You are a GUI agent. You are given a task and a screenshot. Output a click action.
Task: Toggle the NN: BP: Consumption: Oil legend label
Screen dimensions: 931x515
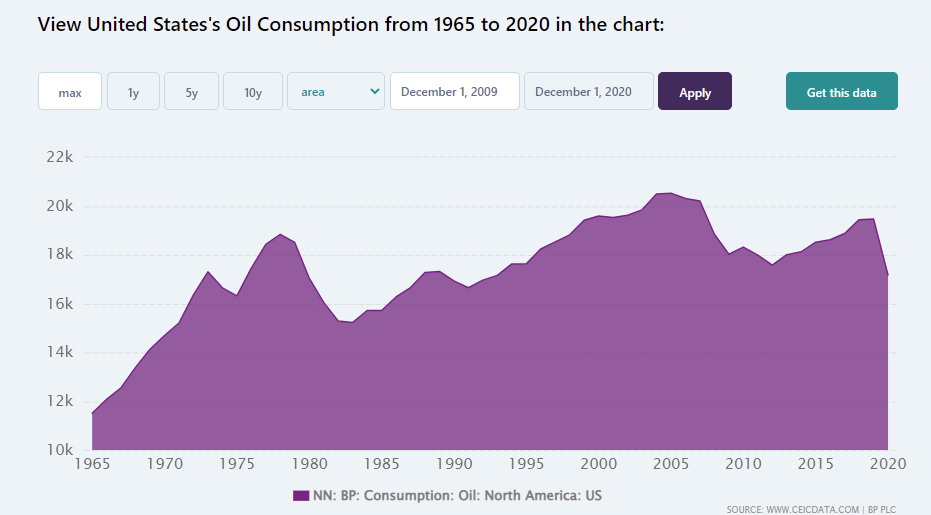(x=458, y=496)
